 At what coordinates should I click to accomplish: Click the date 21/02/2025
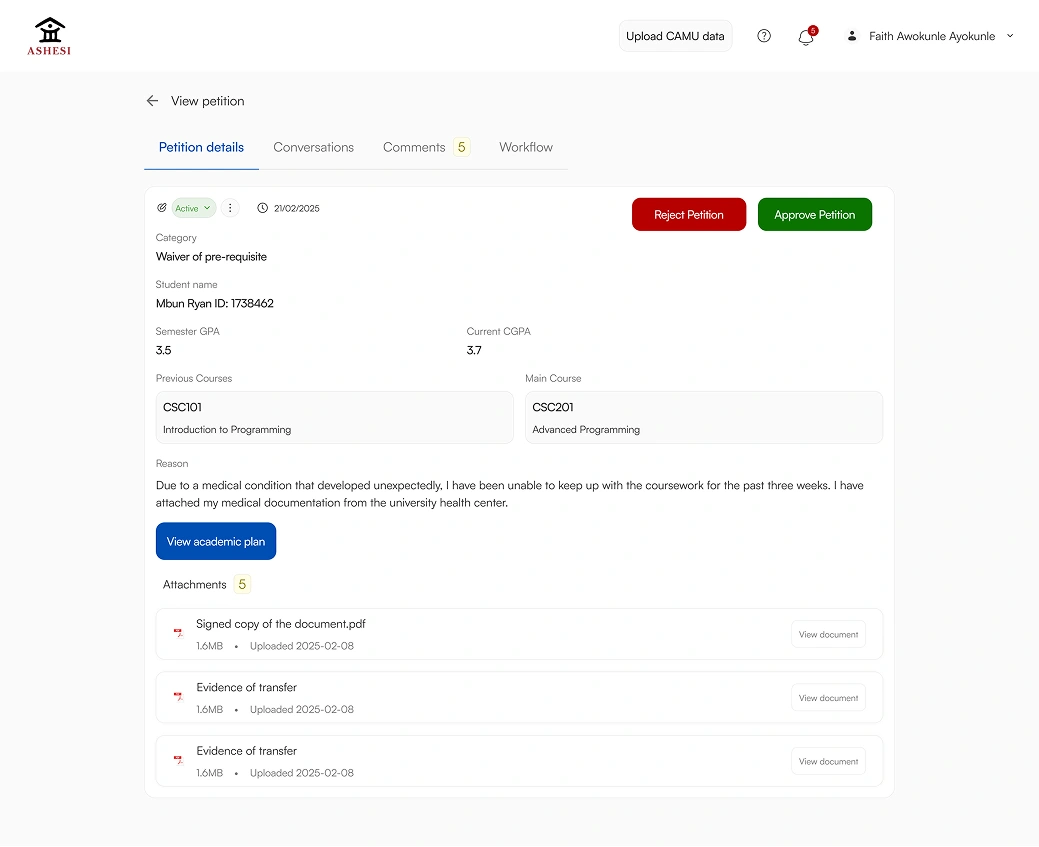pyautogui.click(x=297, y=208)
